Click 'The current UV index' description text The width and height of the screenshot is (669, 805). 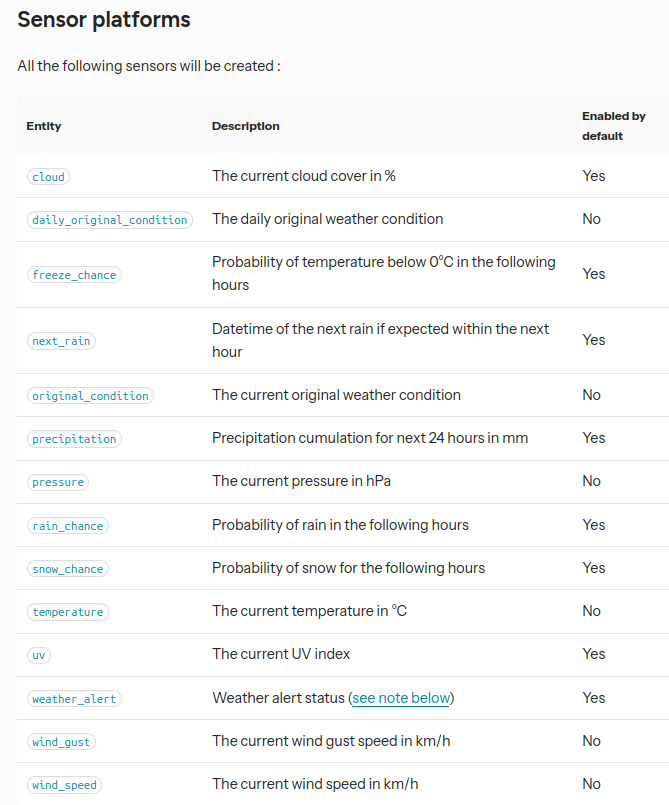coord(281,654)
